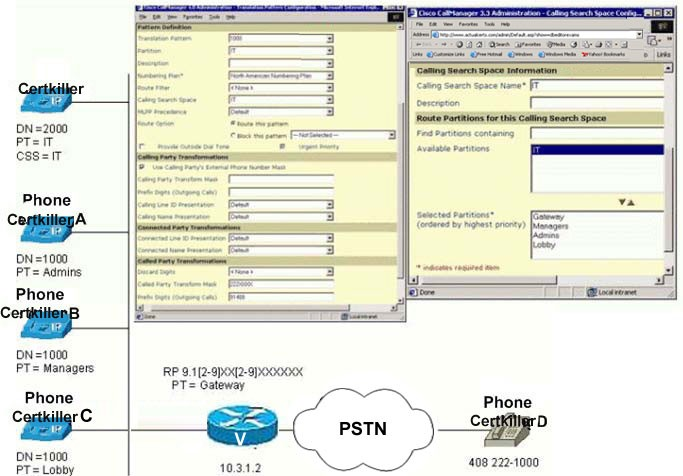Select 'Block this pattern' radio button
683x476 pixels.
[233, 135]
